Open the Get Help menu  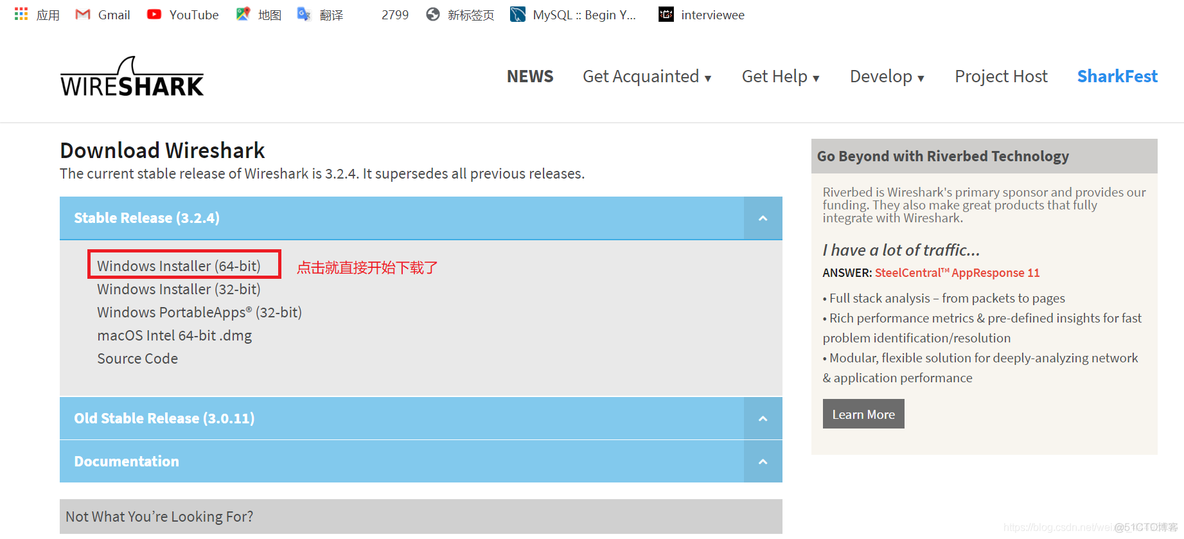[781, 76]
